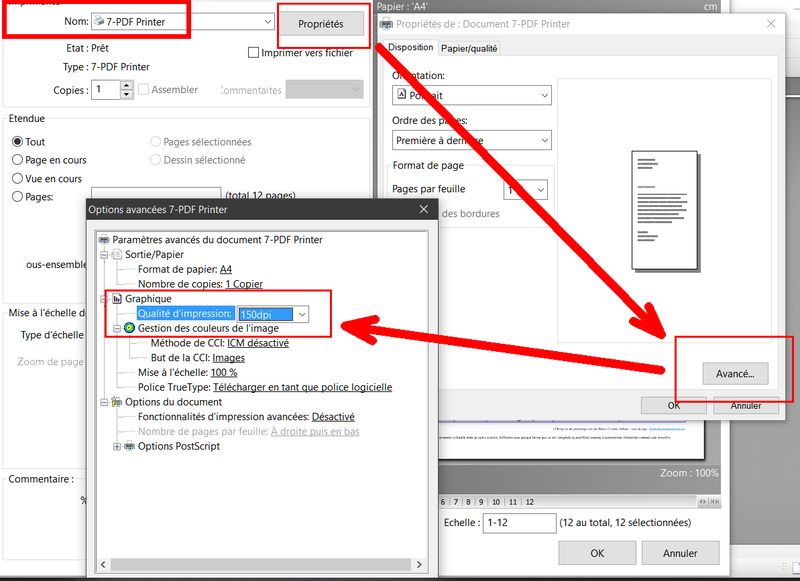The height and width of the screenshot is (581, 800).
Task: Click OK in the print dialog
Action: pos(597,553)
